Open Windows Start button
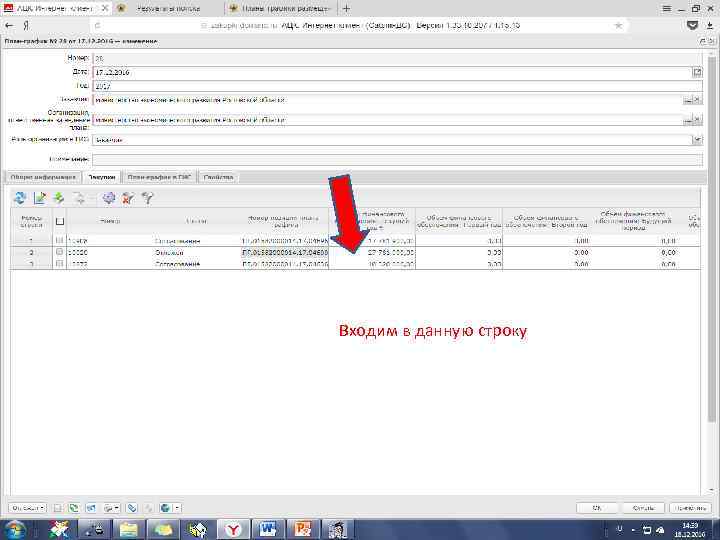 [x=15, y=529]
